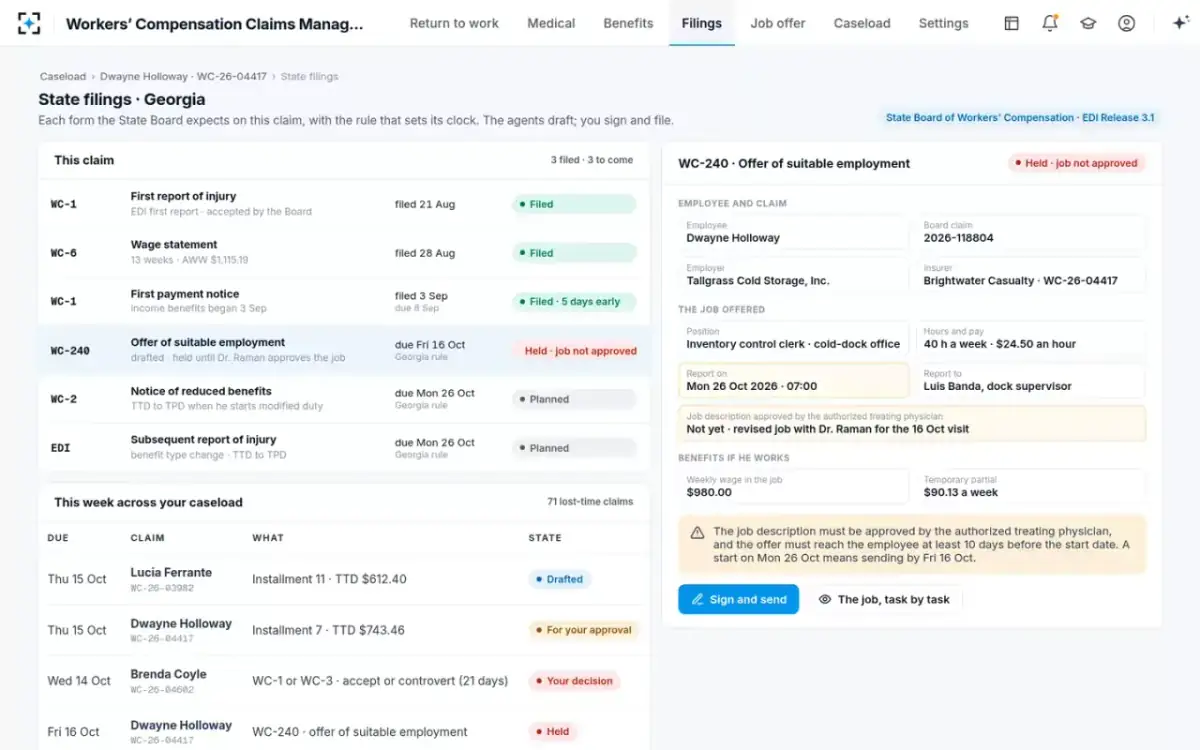Select the Filings tab
This screenshot has height=750, width=1200.
click(701, 23)
